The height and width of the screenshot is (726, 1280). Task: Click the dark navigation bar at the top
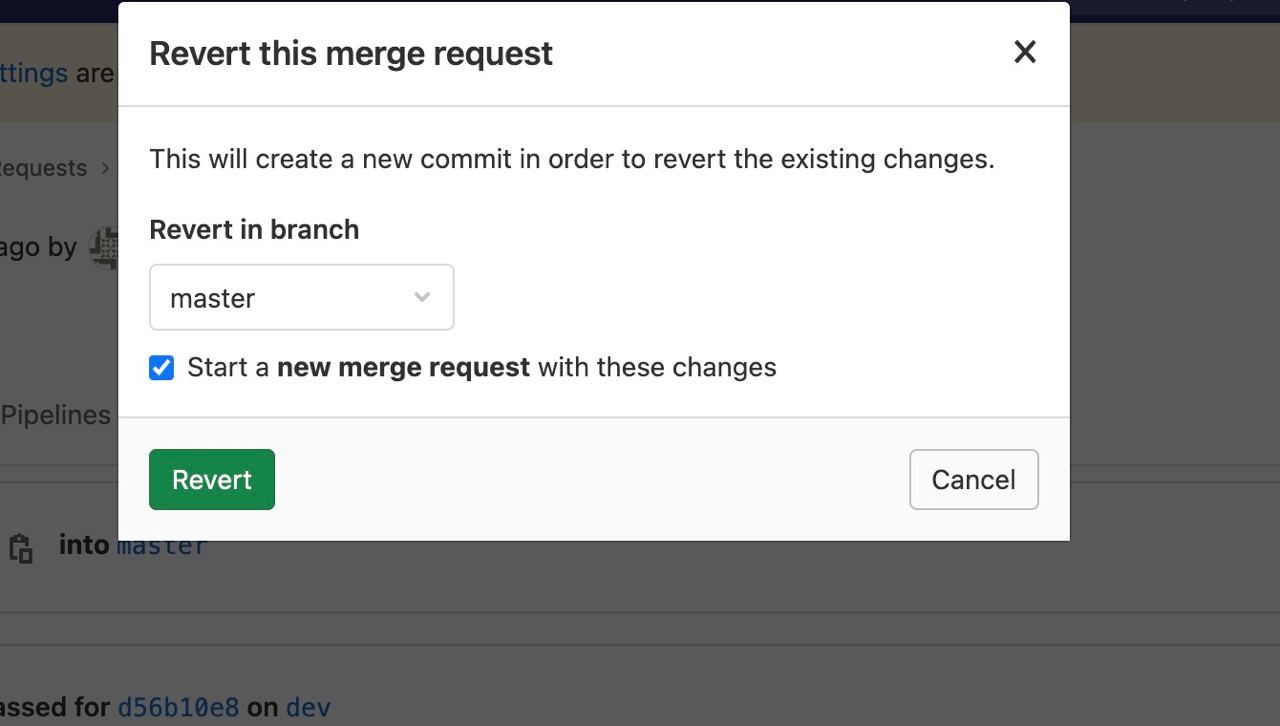coord(1175,10)
